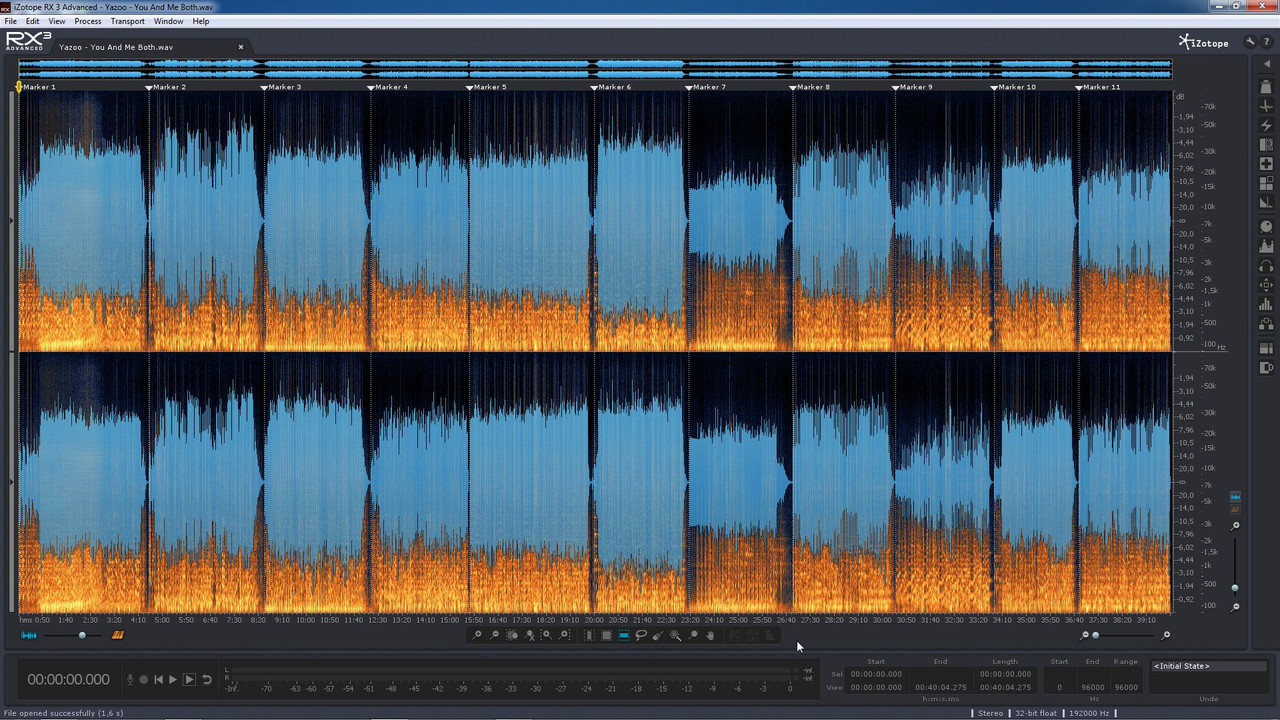
Task: Jump to Marker 7
Action: coord(708,87)
